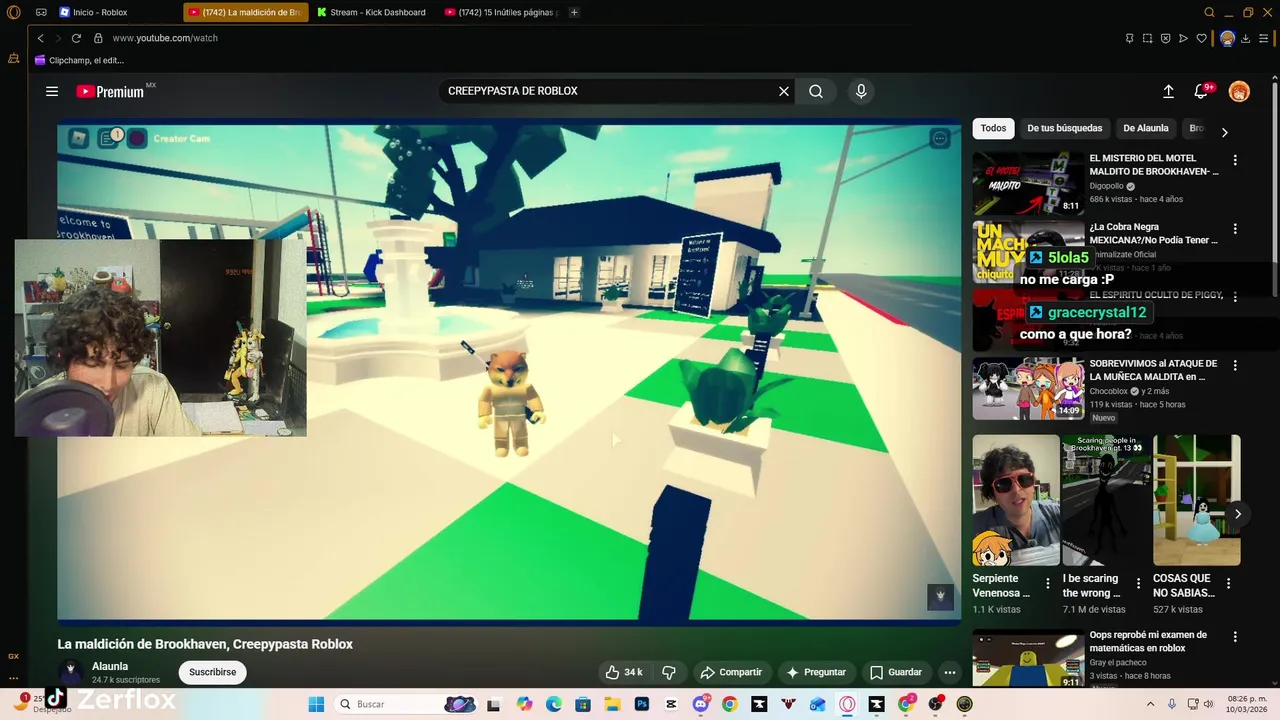Viewport: 1280px width, 720px height.
Task: Open options for I be scaring short
Action: pos(1138,583)
